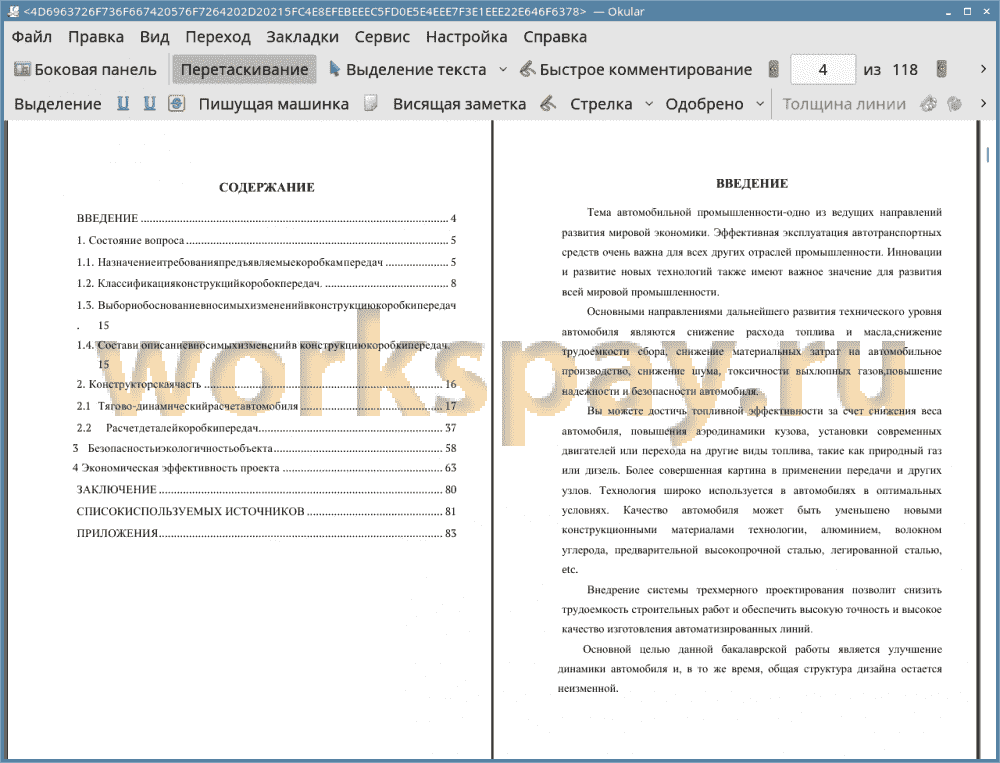
Task: Click the total page count 118
Action: click(x=905, y=70)
